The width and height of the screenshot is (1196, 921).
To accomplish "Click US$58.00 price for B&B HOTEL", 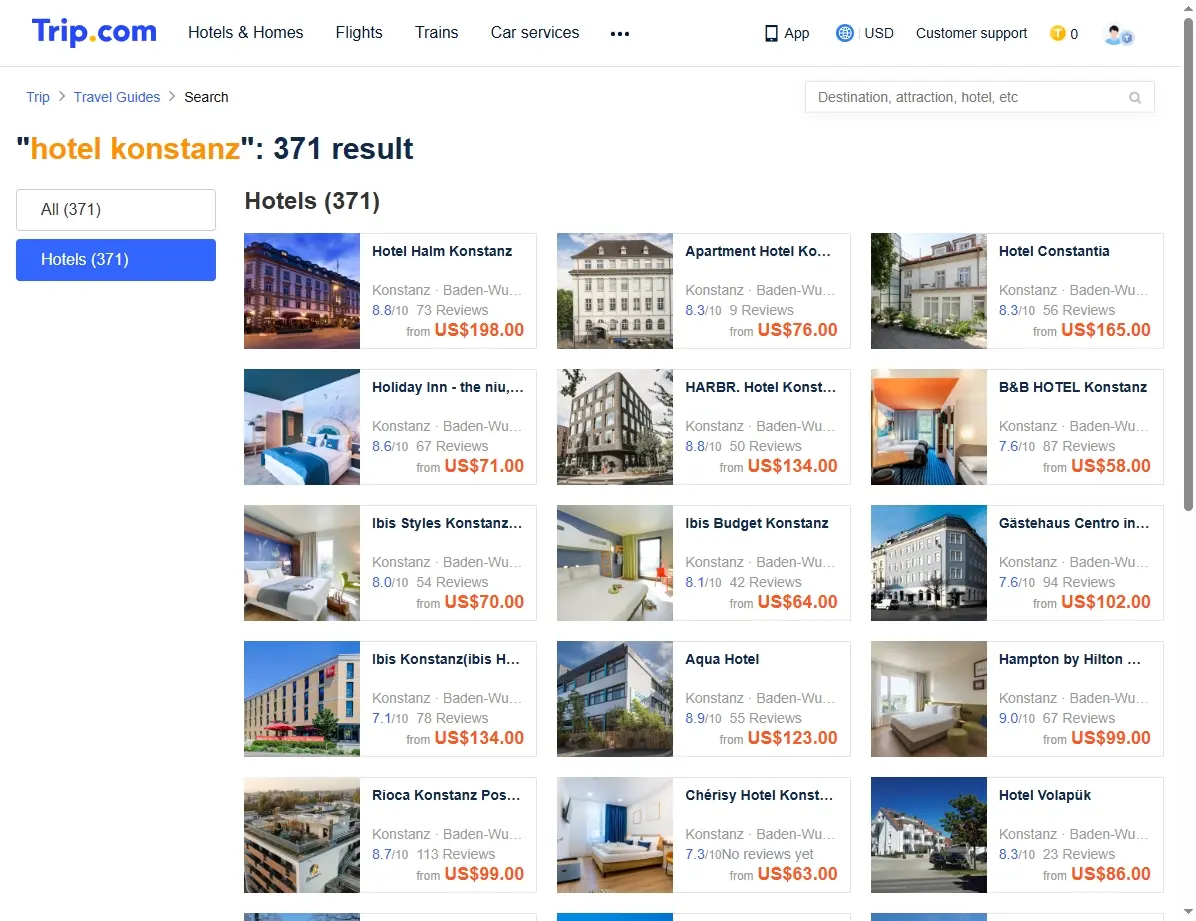I will tap(1111, 465).
